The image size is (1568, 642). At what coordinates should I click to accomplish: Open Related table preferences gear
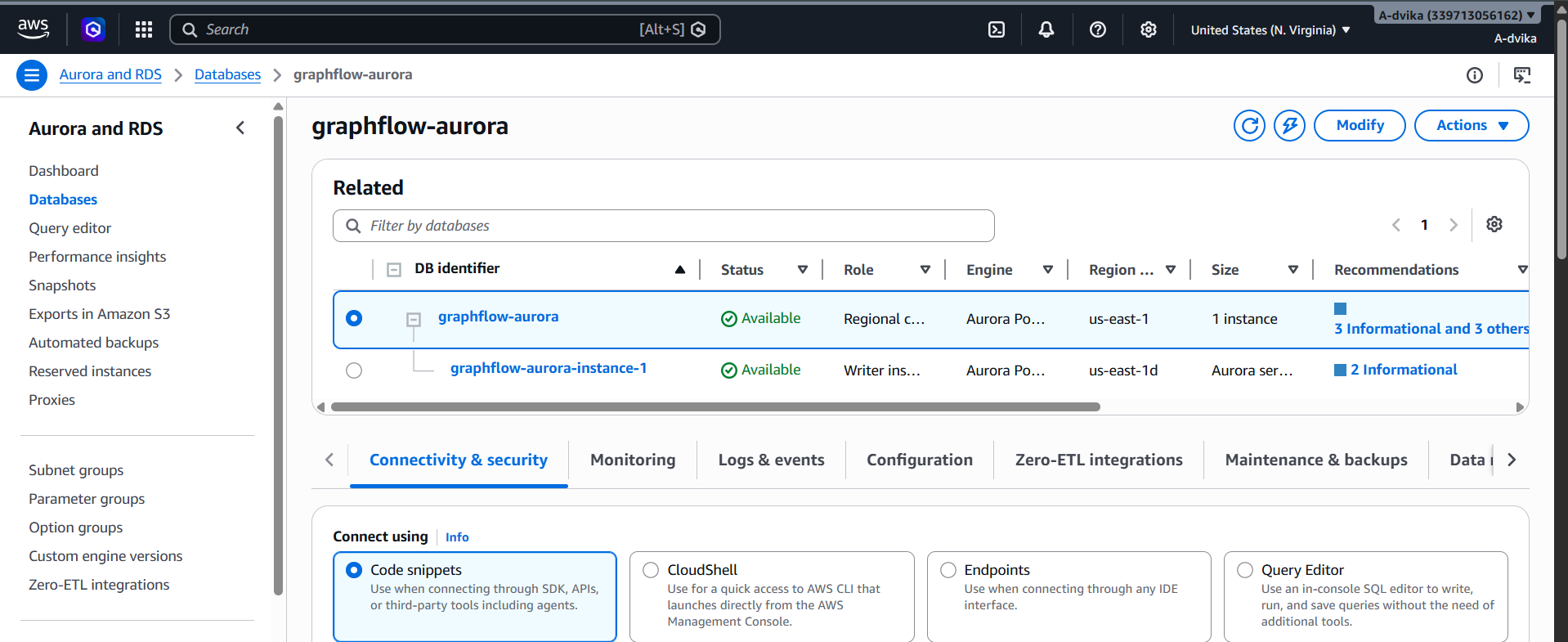point(1494,224)
